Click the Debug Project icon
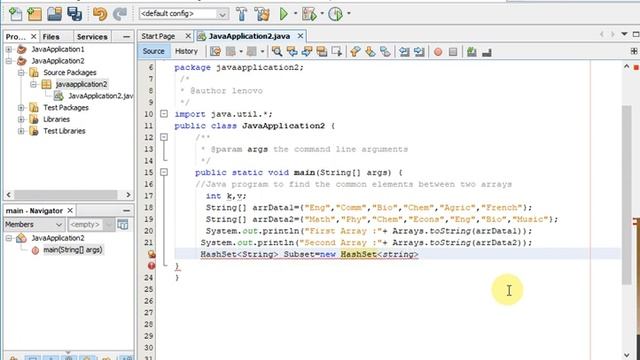Image resolution: width=640 pixels, height=360 pixels. point(309,14)
